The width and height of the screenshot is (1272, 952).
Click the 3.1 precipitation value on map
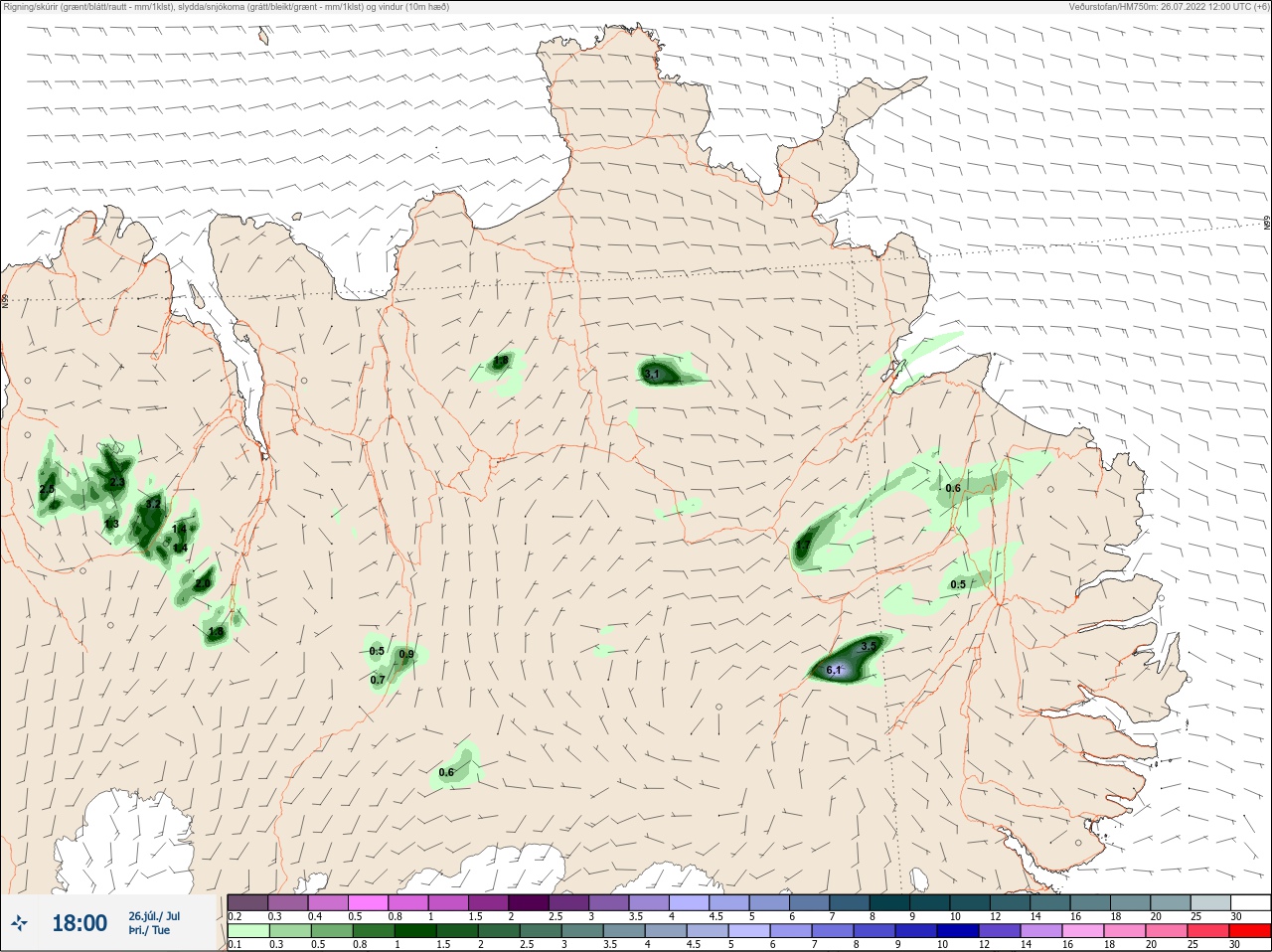tap(652, 375)
